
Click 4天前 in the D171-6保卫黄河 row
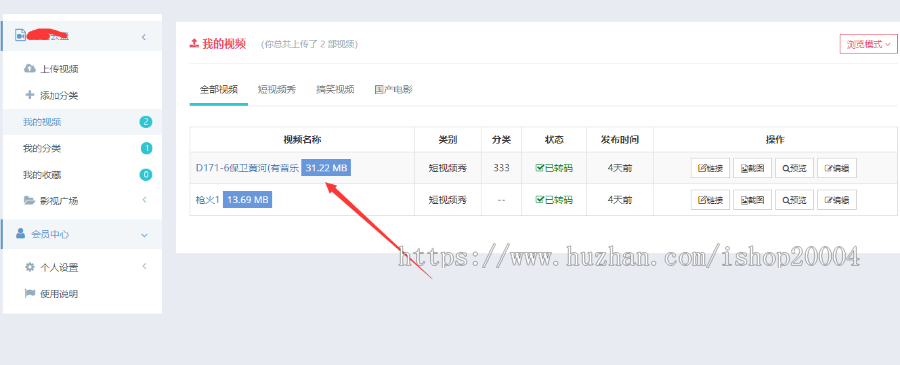tap(619, 168)
